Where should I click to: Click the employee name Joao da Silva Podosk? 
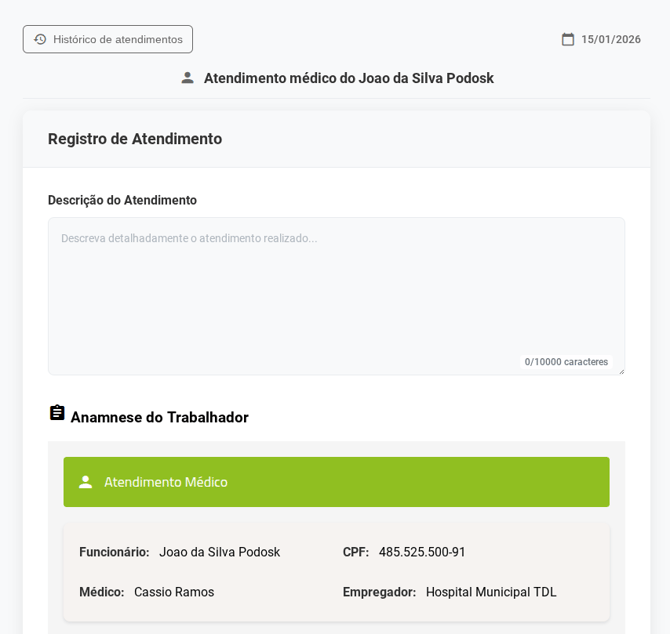tap(219, 552)
